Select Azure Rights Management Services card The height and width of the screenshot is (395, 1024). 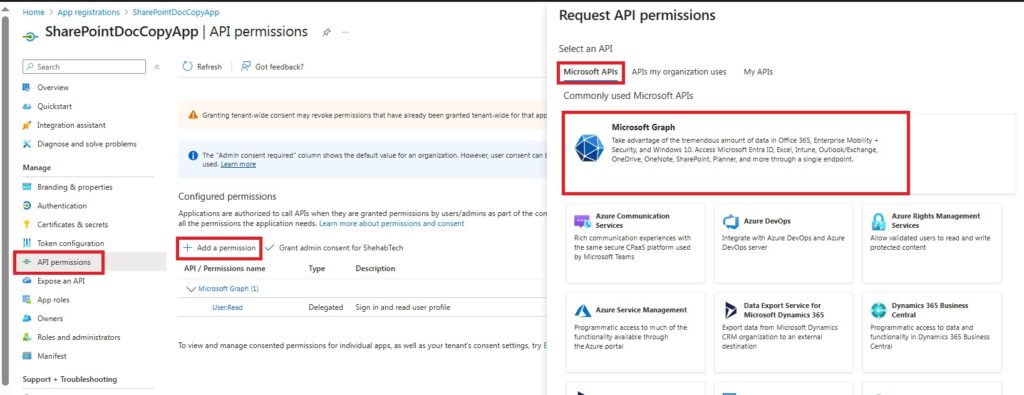click(x=932, y=243)
